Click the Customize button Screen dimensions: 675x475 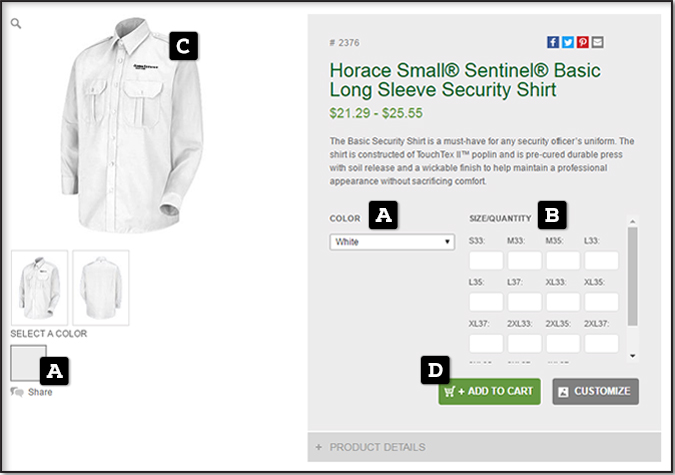(595, 391)
